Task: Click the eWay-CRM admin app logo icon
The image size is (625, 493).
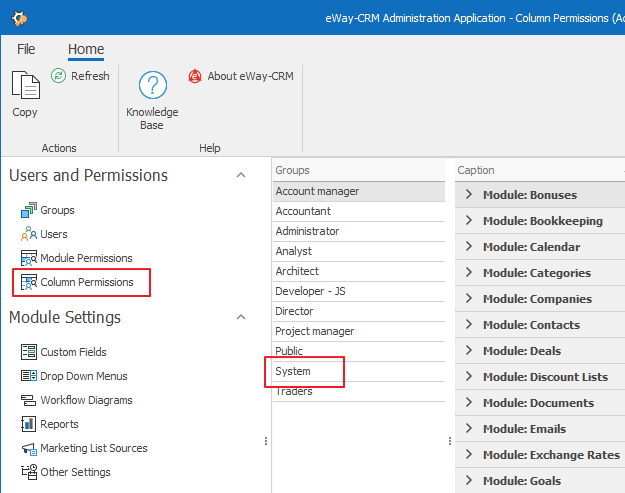Action: 19,18
